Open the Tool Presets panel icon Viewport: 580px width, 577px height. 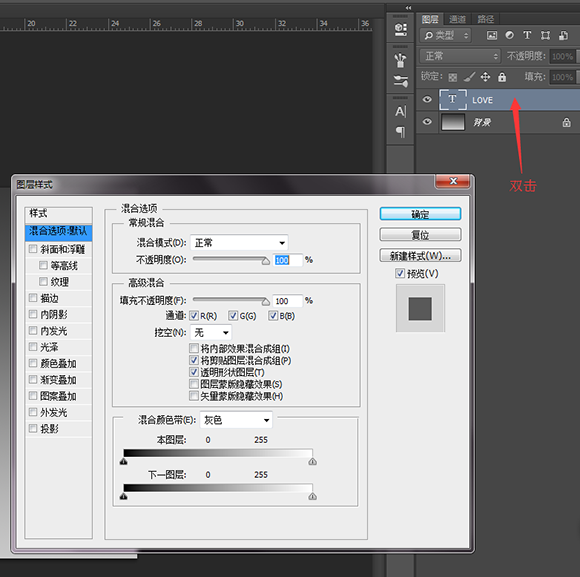coord(401,81)
